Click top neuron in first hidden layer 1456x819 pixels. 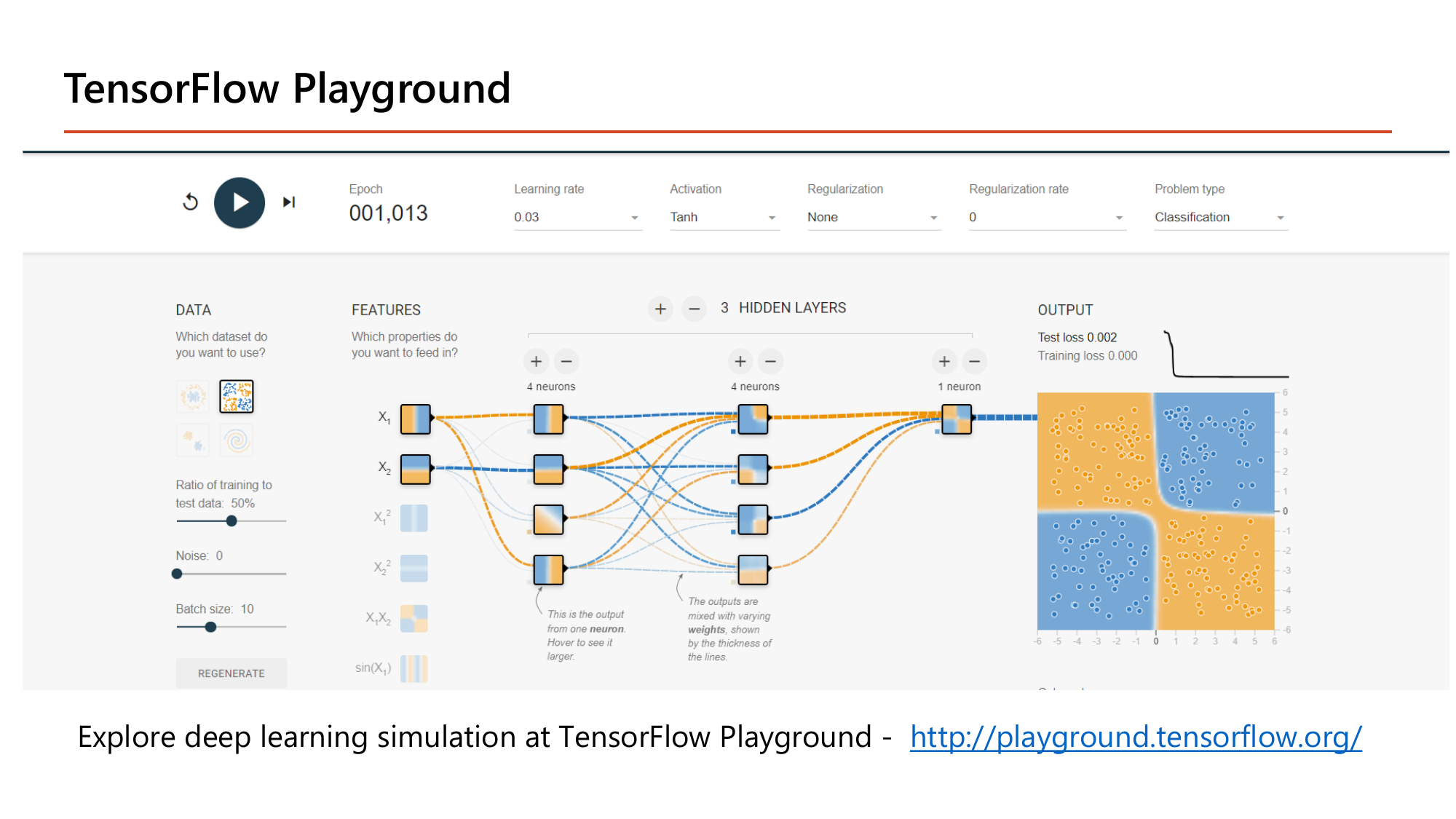(x=548, y=419)
